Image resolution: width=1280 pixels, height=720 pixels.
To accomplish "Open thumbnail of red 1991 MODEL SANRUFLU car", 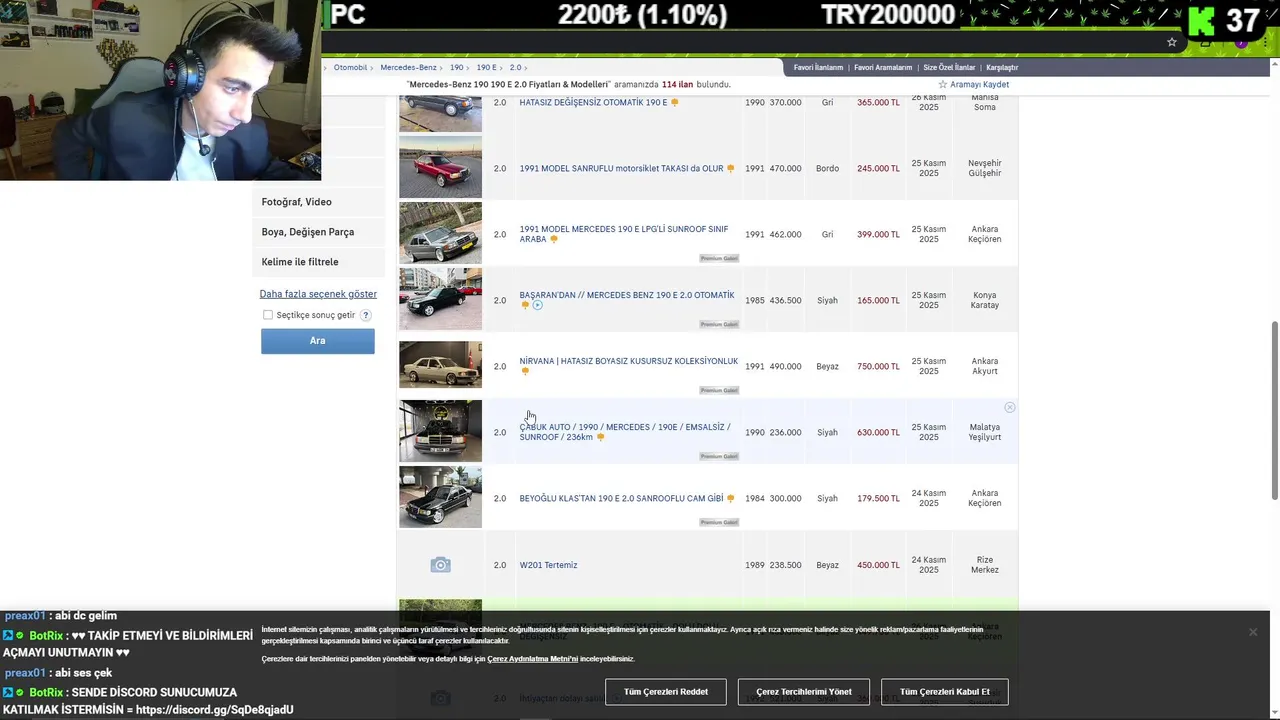I will coord(440,168).
